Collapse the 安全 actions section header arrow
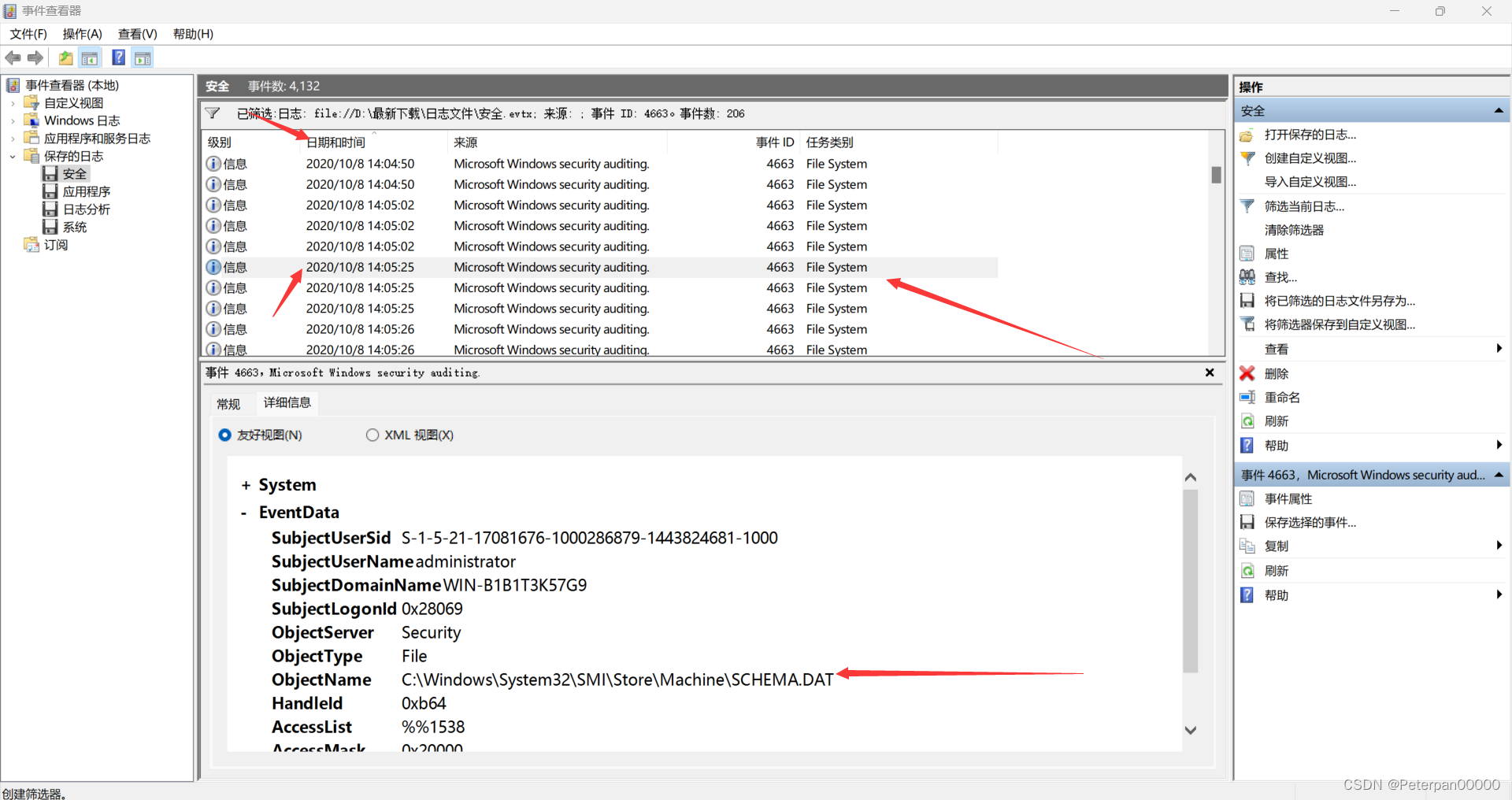 click(x=1498, y=111)
